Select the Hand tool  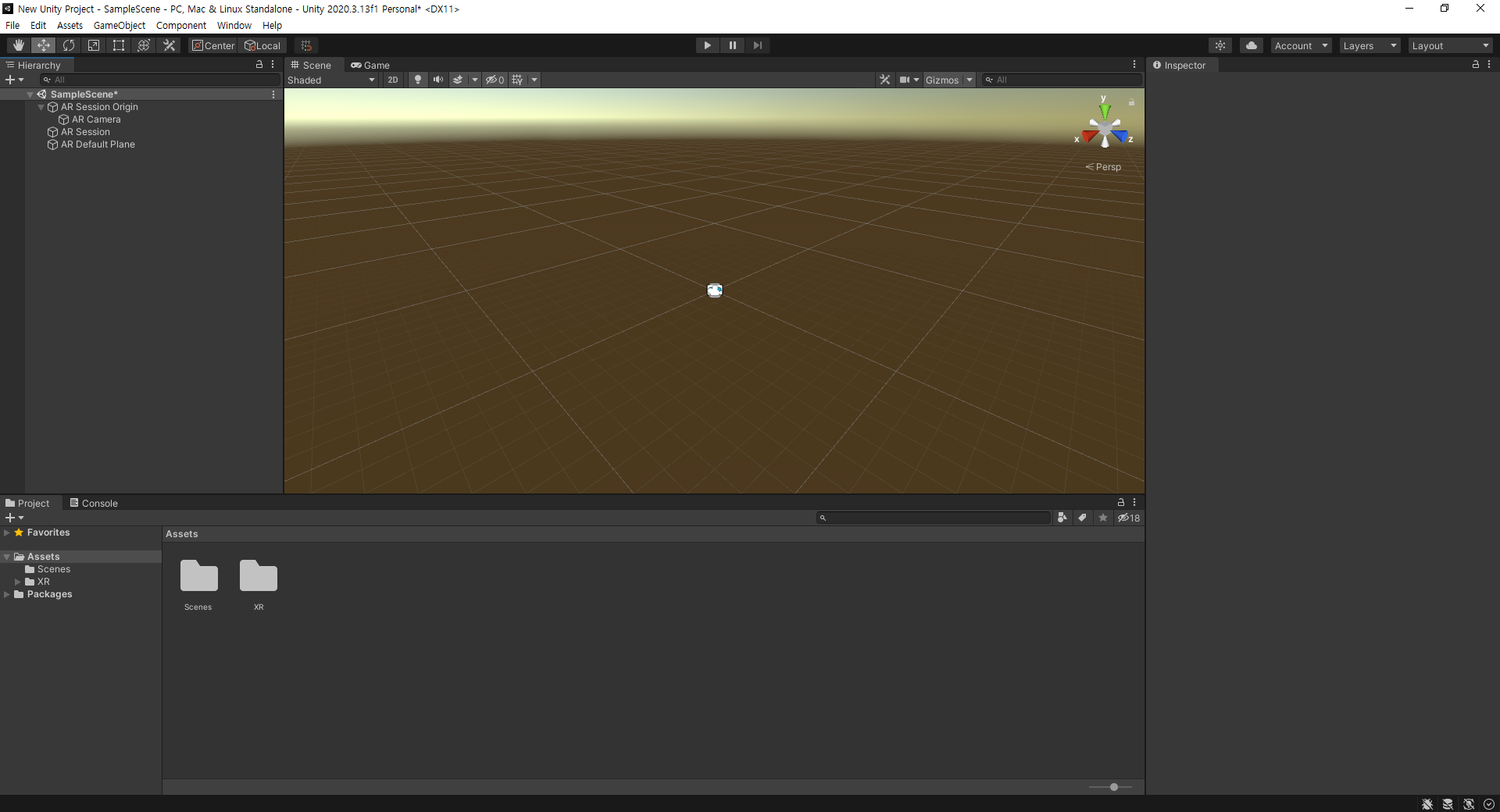[18, 45]
